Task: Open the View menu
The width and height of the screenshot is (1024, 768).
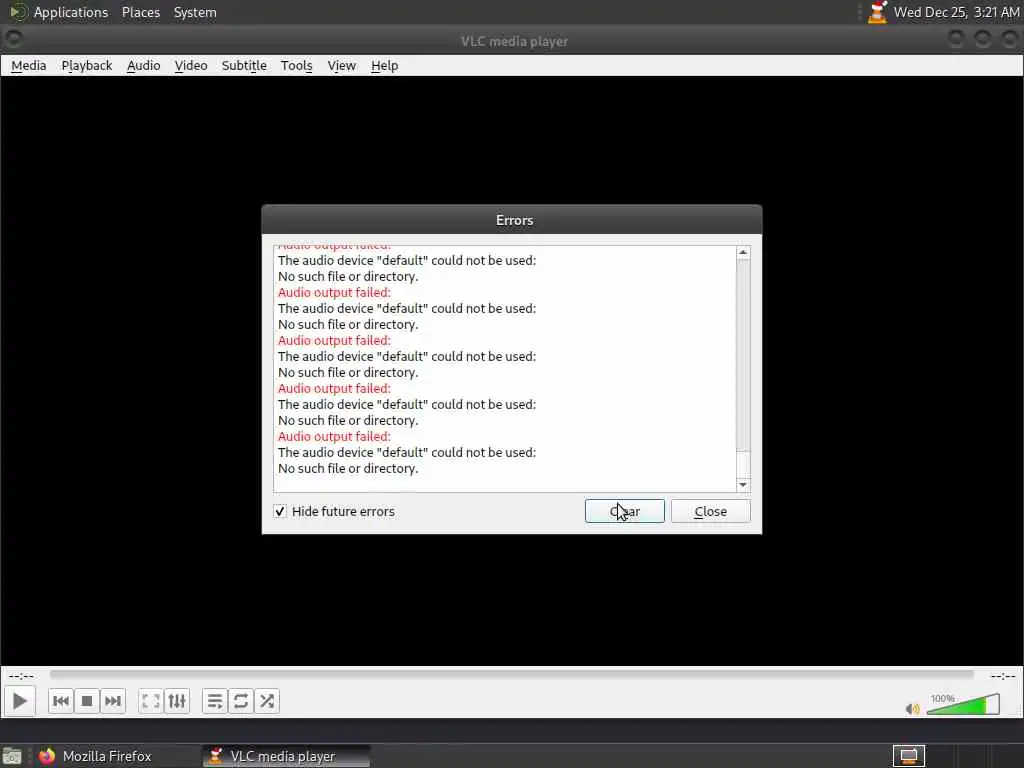Action: 342,65
